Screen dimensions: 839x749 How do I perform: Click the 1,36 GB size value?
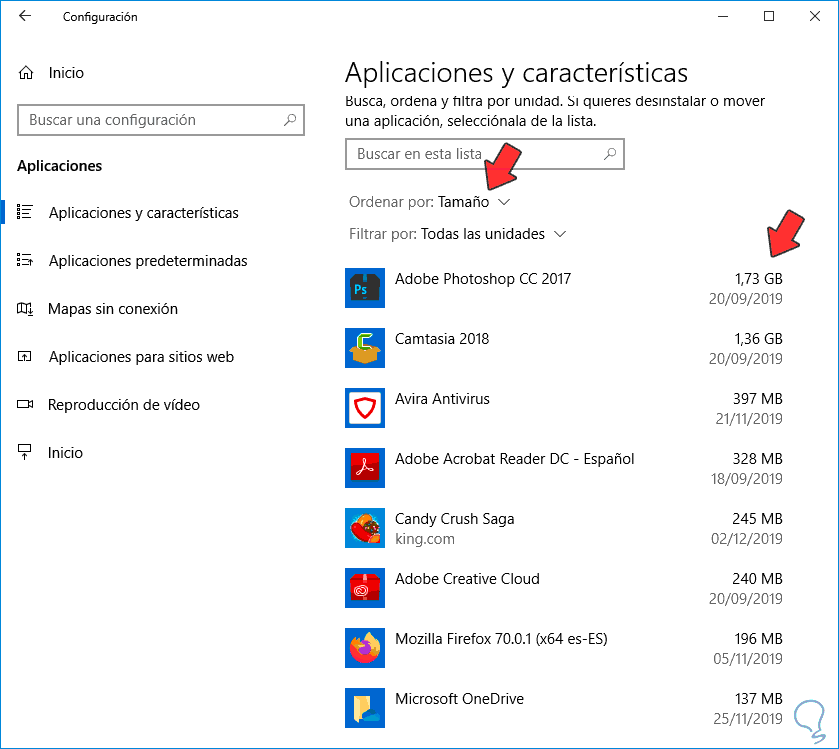pyautogui.click(x=758, y=339)
